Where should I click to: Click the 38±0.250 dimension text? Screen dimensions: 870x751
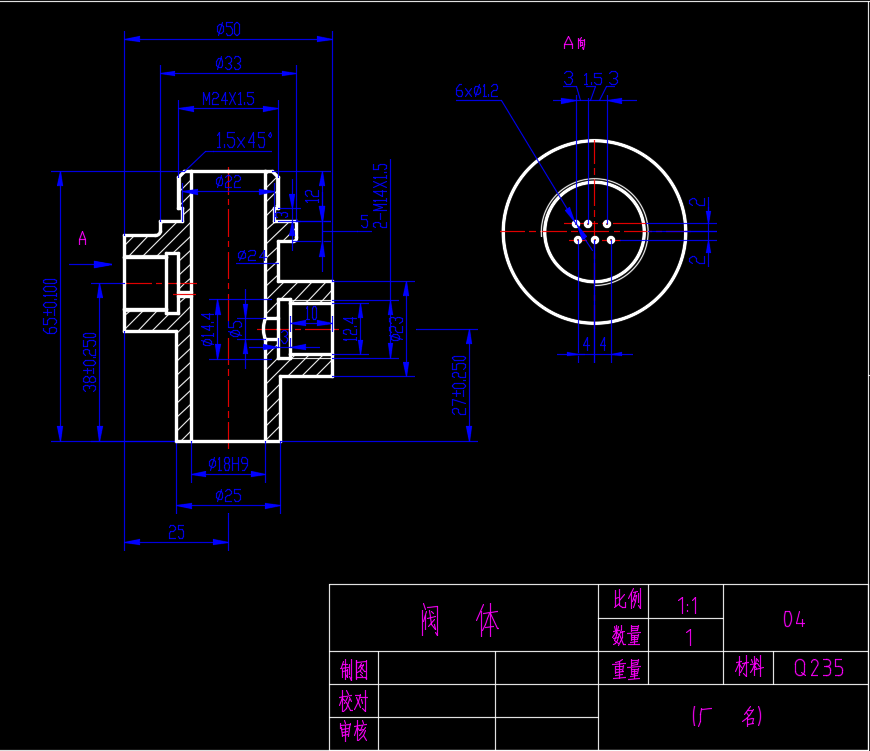(x=90, y=362)
